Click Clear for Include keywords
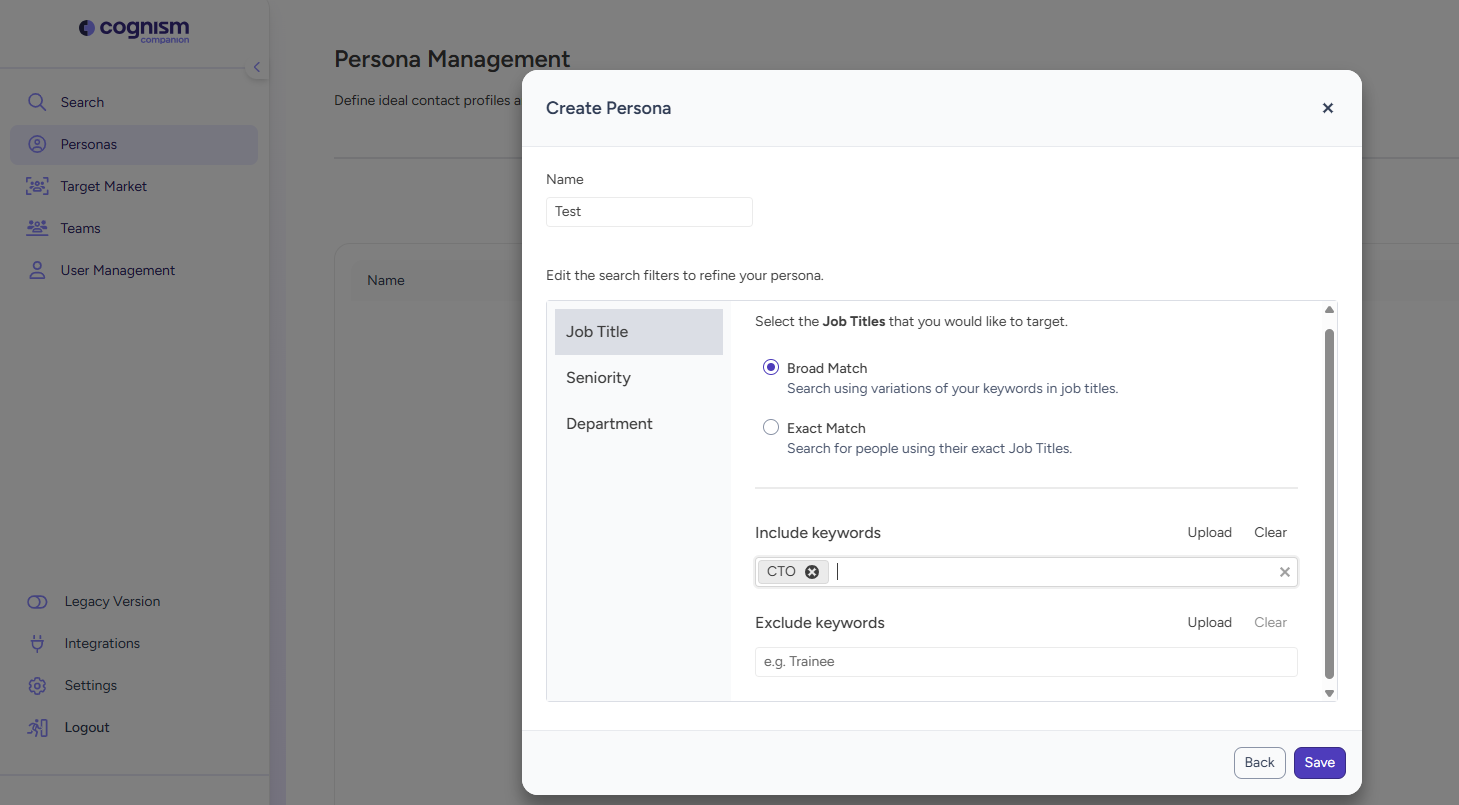Viewport: 1459px width, 805px height. 1270,533
